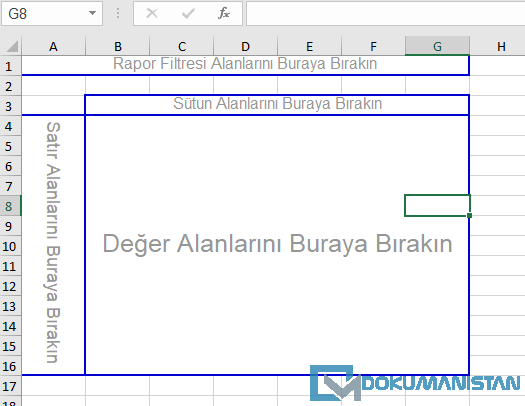Click the selected cell G8

[x=437, y=206]
